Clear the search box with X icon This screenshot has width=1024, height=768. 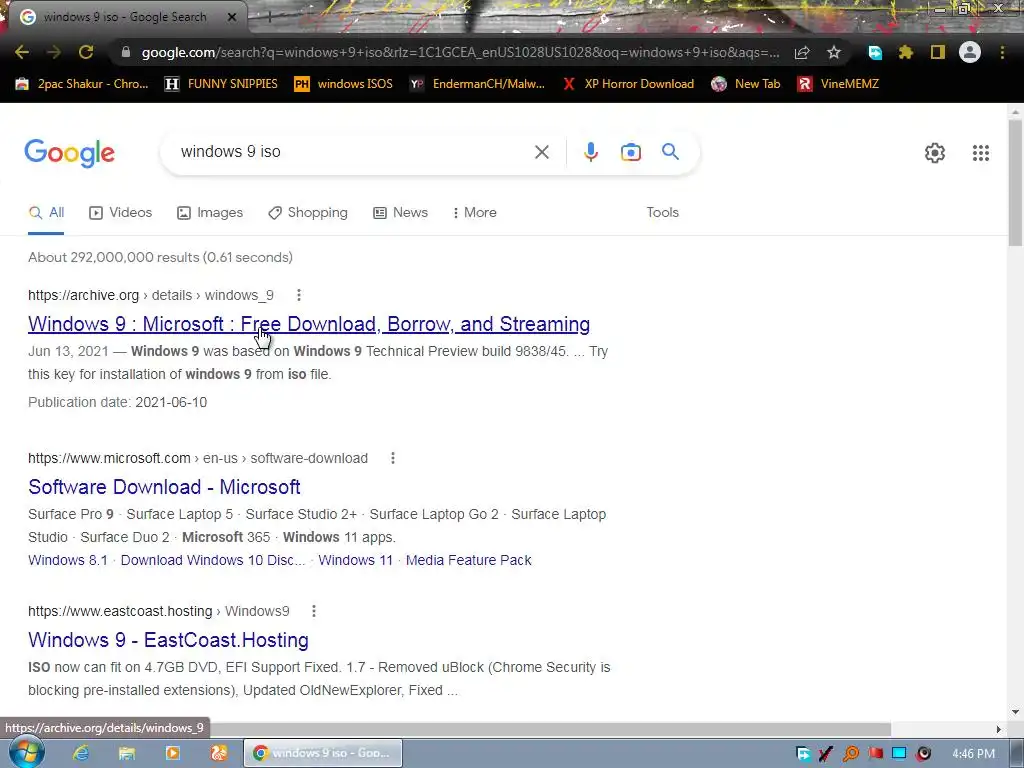point(541,152)
